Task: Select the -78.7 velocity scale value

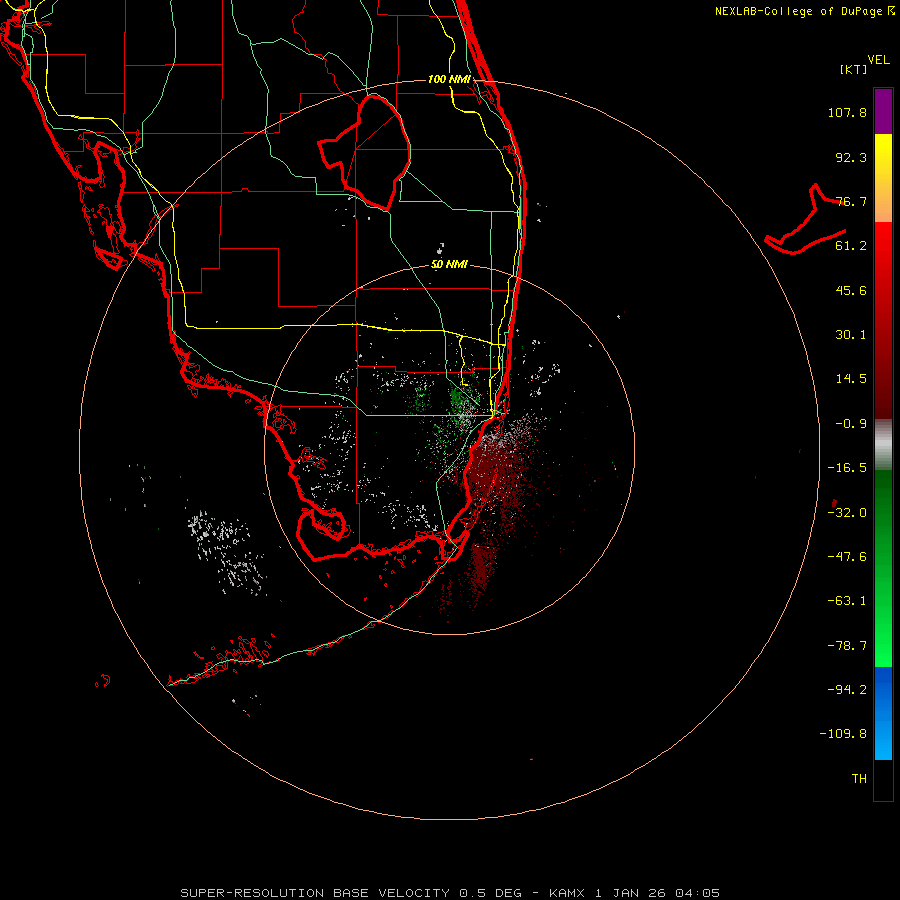Action: pyautogui.click(x=847, y=646)
